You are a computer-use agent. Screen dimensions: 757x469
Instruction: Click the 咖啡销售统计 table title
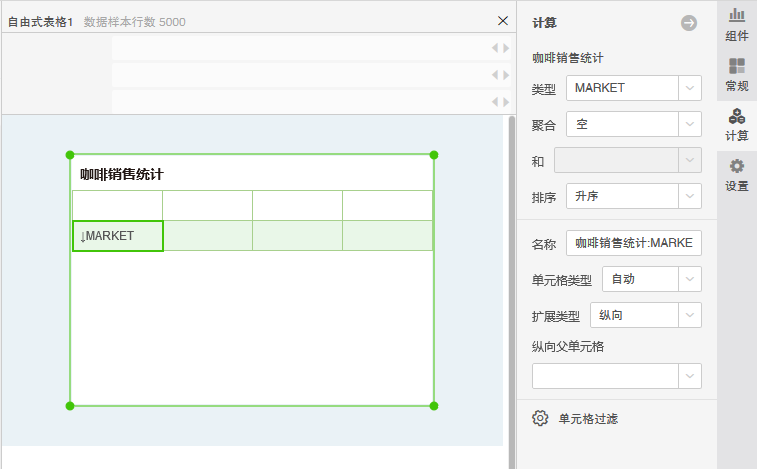(122, 174)
